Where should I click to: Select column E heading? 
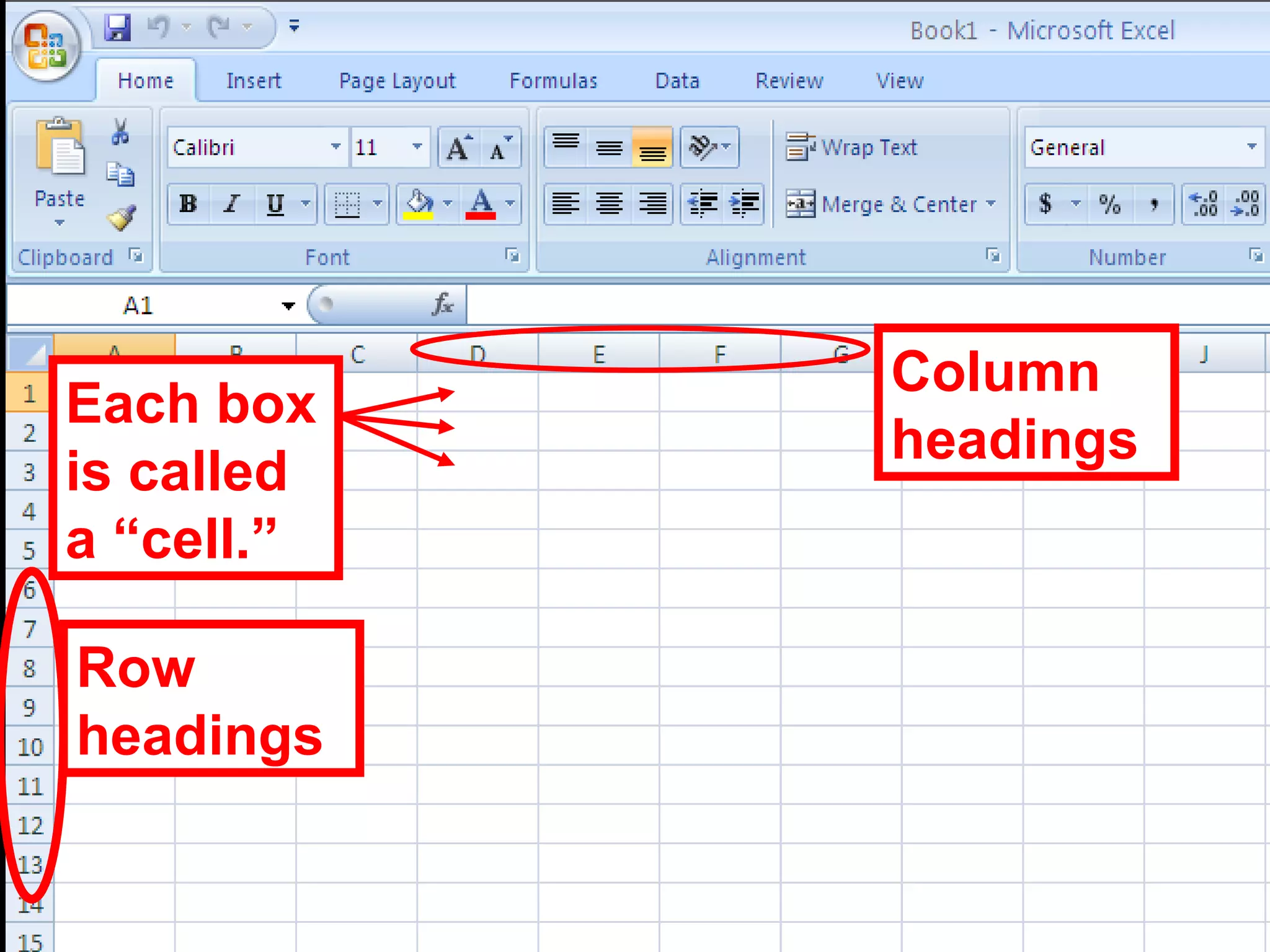click(x=598, y=354)
